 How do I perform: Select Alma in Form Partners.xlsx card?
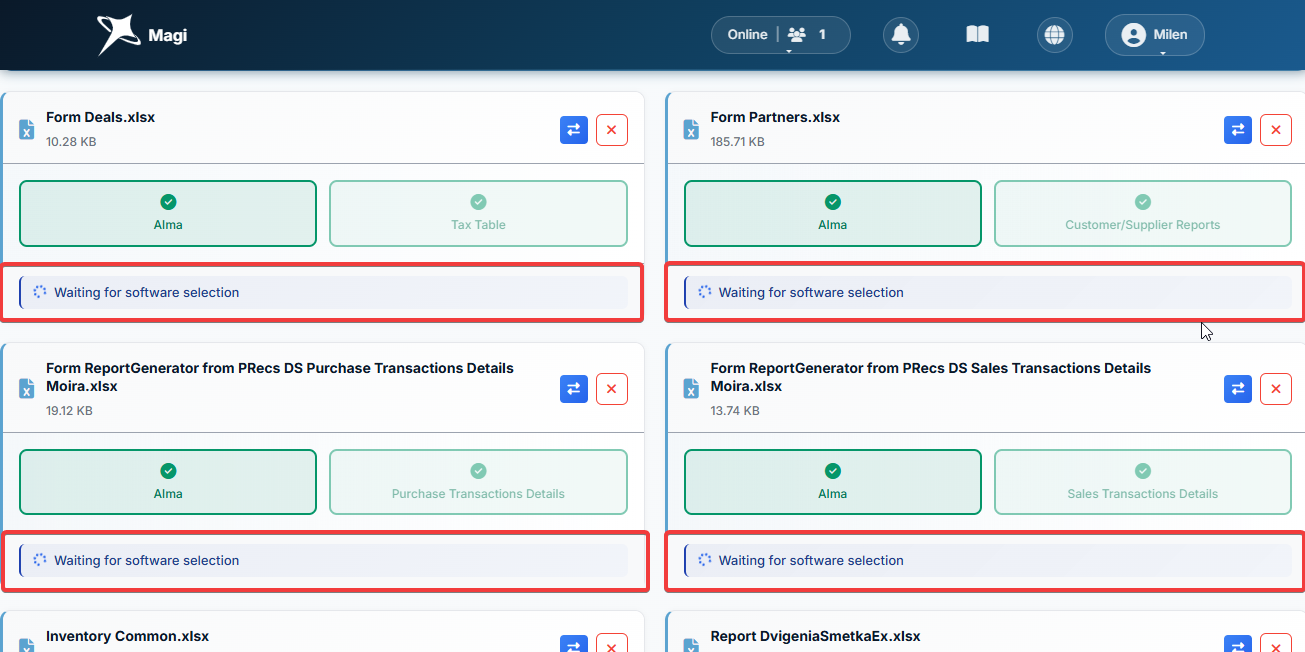832,213
